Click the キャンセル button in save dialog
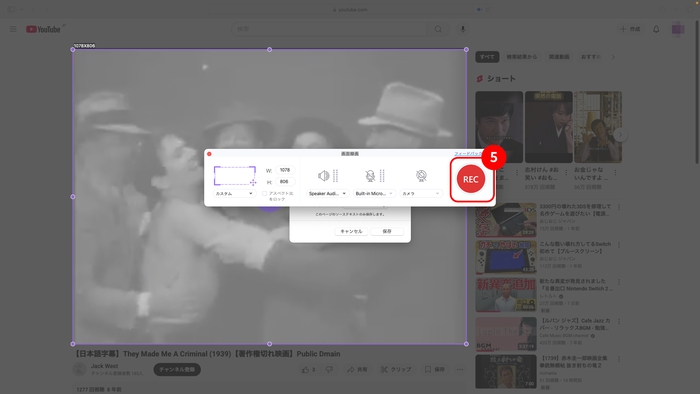 click(351, 231)
